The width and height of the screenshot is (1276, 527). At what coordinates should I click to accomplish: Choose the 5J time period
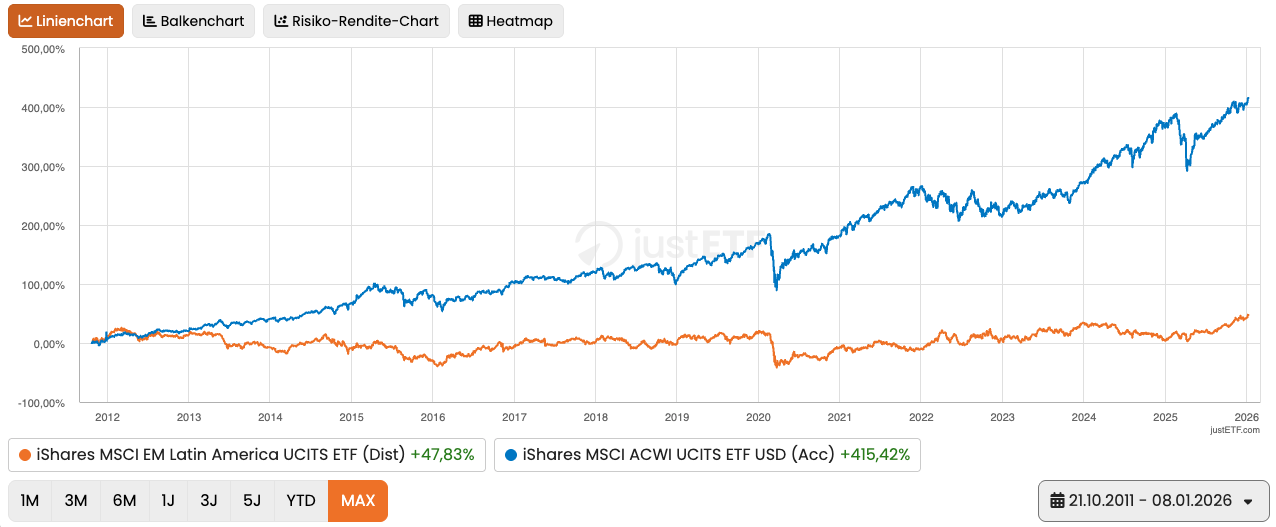click(x=253, y=500)
